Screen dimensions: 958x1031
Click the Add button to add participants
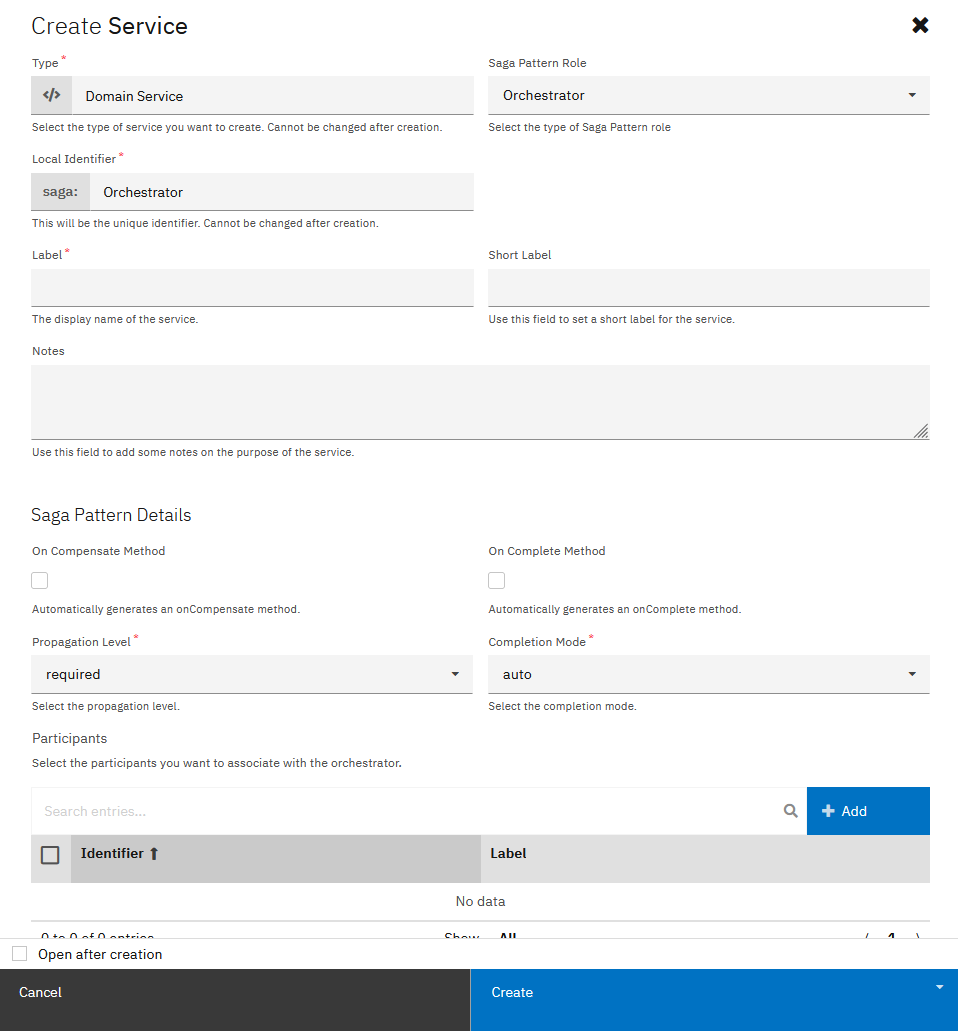868,811
